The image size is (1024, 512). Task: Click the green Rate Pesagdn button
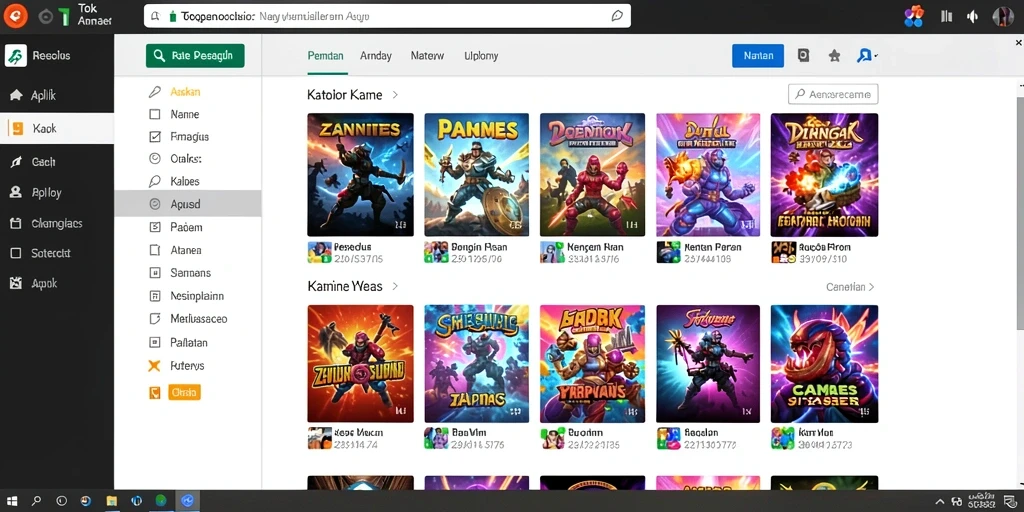point(195,56)
